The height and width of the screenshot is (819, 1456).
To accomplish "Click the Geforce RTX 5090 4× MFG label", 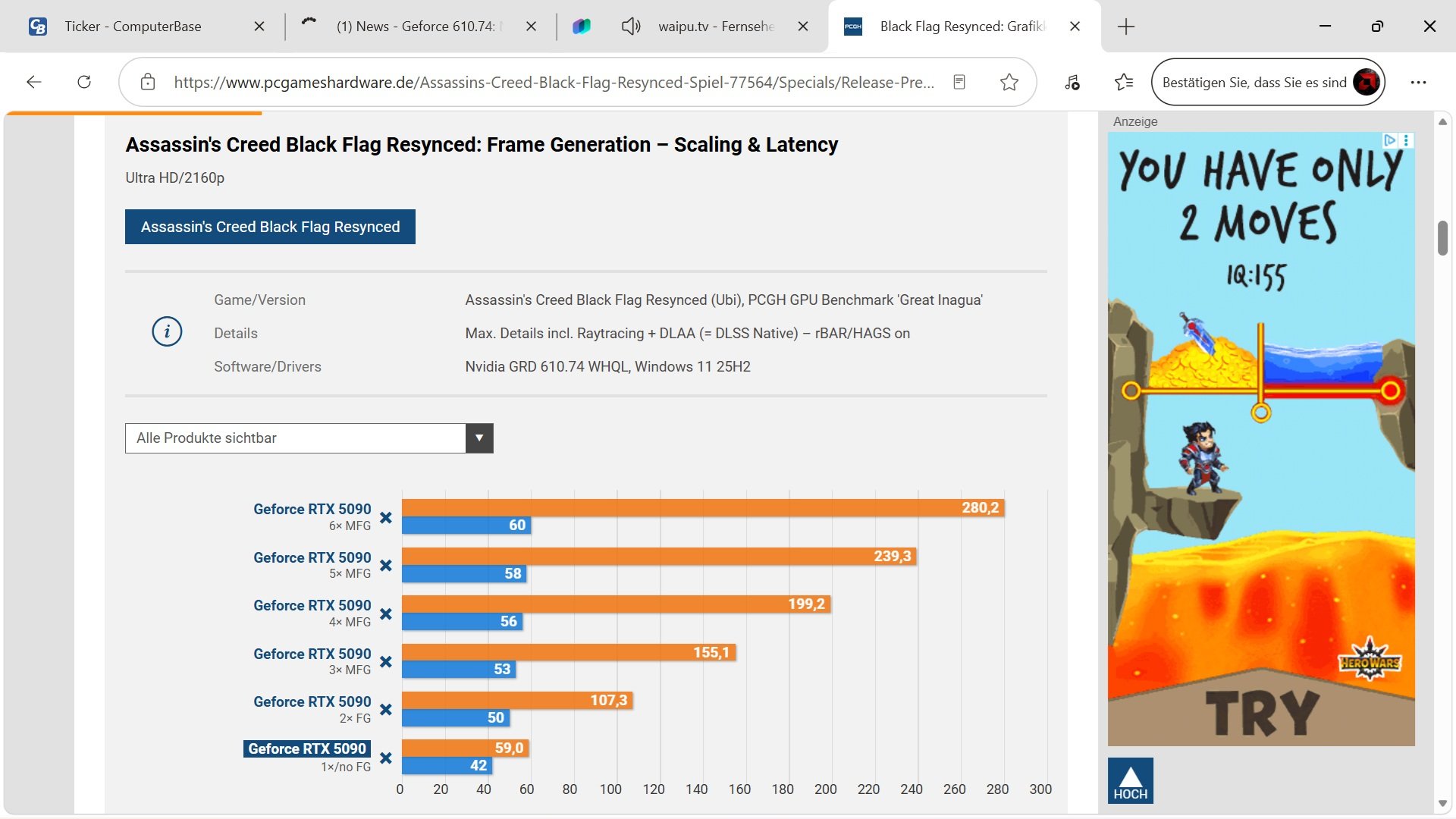I will [312, 606].
